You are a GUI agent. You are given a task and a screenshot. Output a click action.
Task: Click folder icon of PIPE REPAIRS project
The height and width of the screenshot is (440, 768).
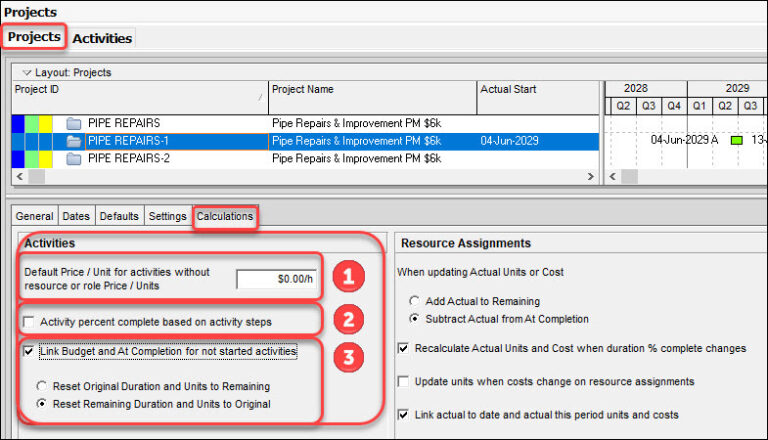[x=73, y=124]
